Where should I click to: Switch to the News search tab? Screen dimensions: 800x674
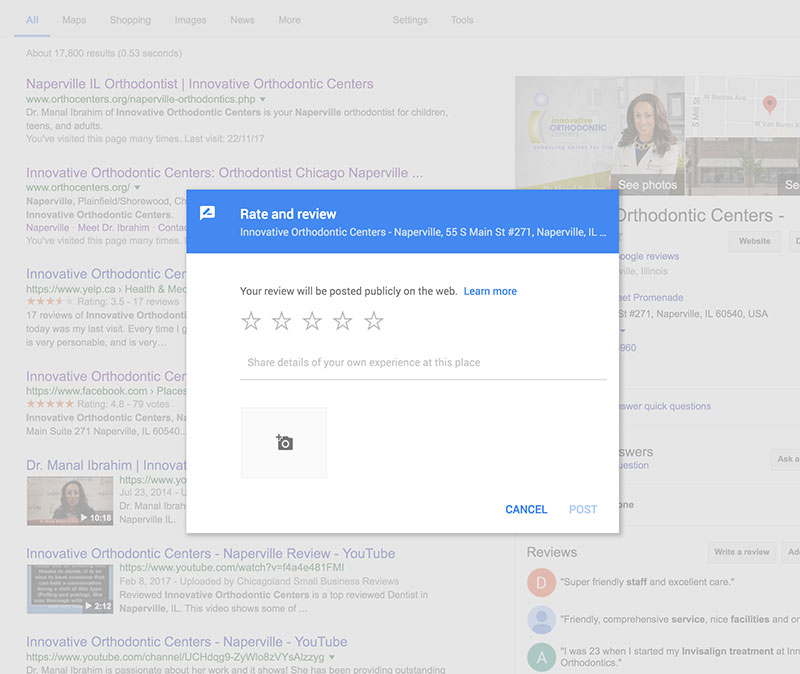(x=242, y=20)
